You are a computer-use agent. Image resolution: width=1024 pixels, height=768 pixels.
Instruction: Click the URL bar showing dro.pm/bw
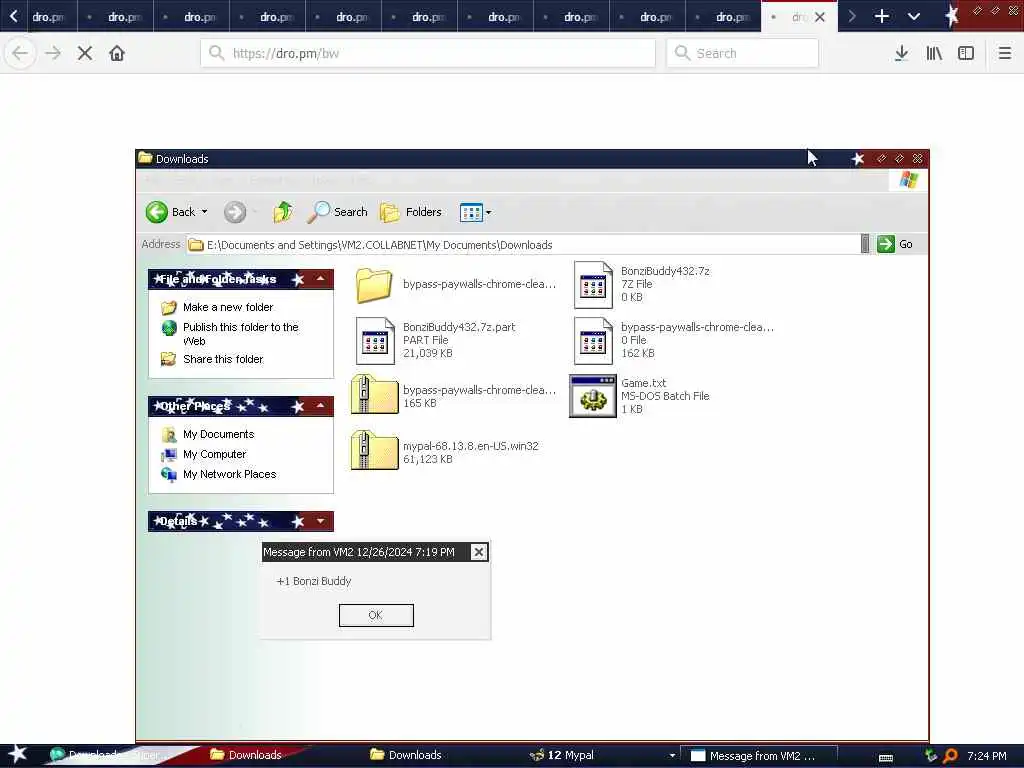pyautogui.click(x=428, y=54)
